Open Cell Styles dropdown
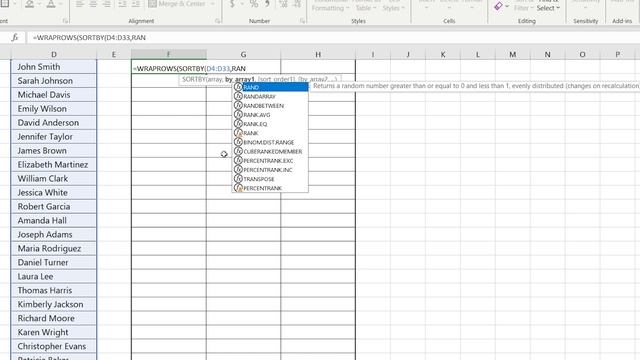The image size is (640, 360). point(393,6)
